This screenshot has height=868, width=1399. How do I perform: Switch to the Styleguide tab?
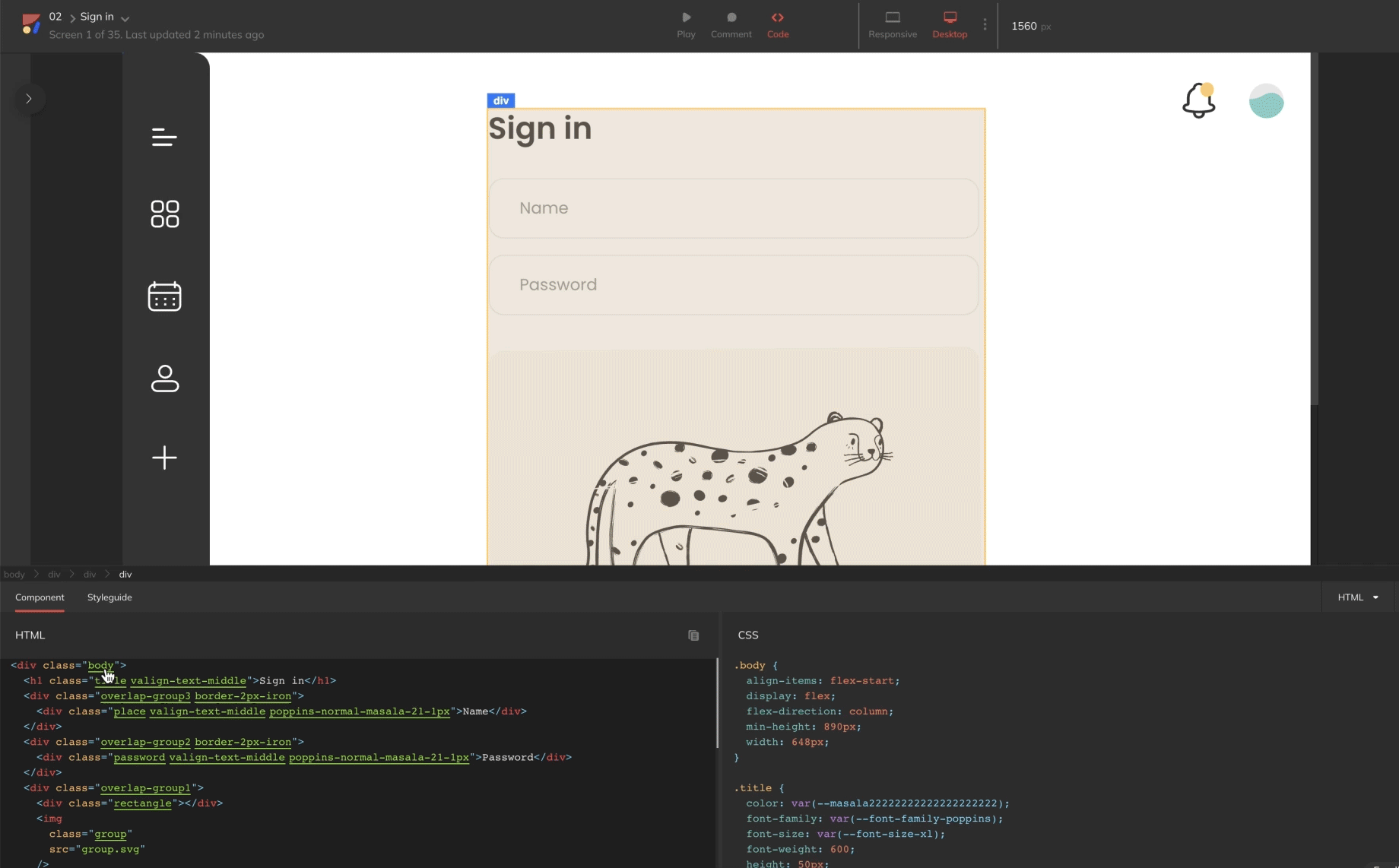point(109,597)
